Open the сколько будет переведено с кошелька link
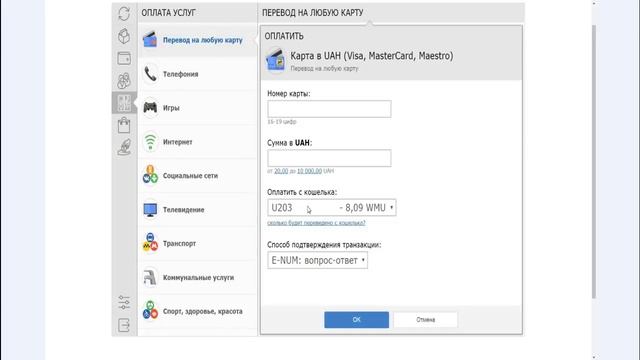This screenshot has height=360, width=640. (x=316, y=223)
